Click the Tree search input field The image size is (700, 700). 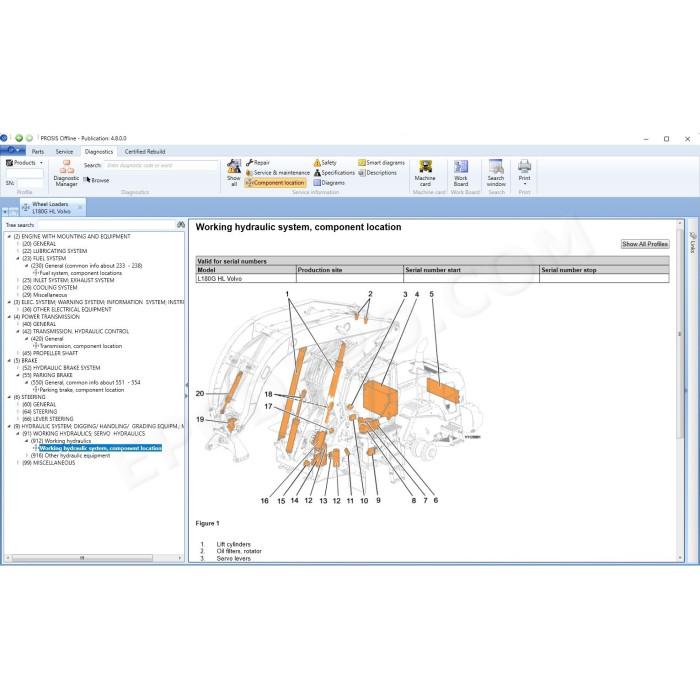(x=106, y=225)
